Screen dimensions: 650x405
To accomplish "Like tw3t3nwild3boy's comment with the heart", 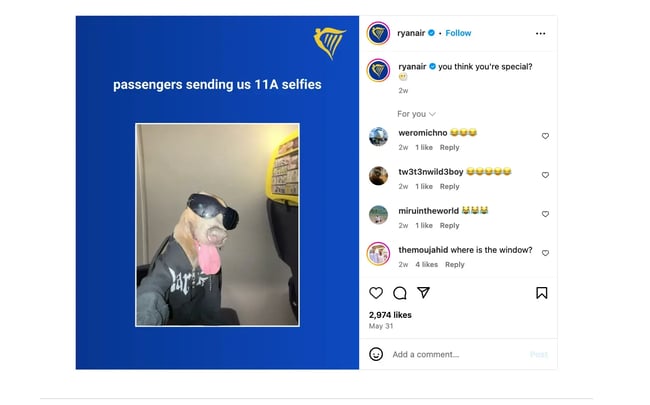I will [x=545, y=175].
